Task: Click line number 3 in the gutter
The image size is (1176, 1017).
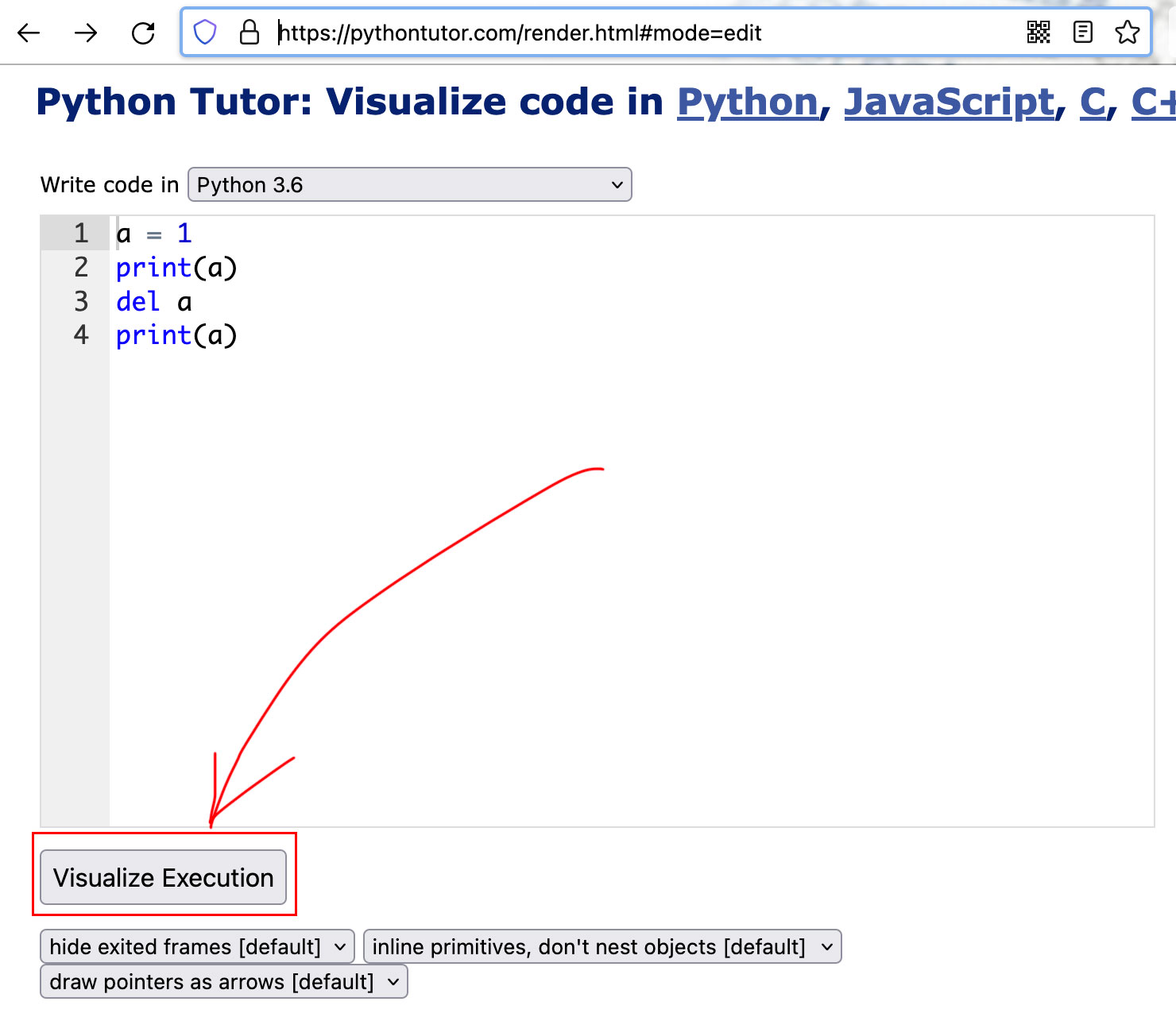Action: tap(81, 302)
